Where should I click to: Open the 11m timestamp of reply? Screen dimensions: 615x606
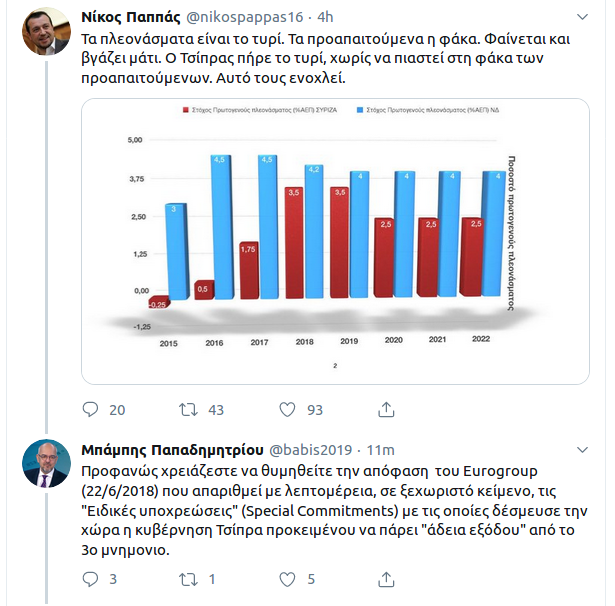click(x=380, y=450)
